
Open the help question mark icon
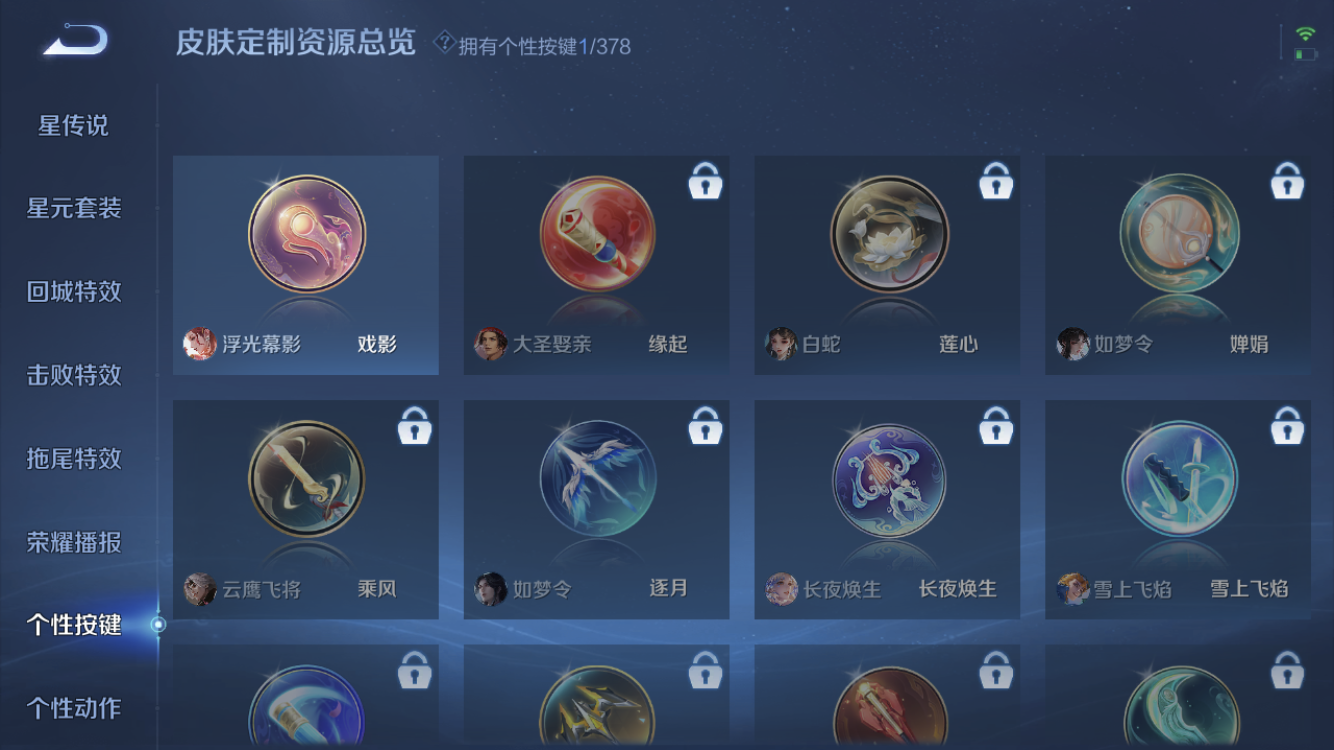pos(444,42)
